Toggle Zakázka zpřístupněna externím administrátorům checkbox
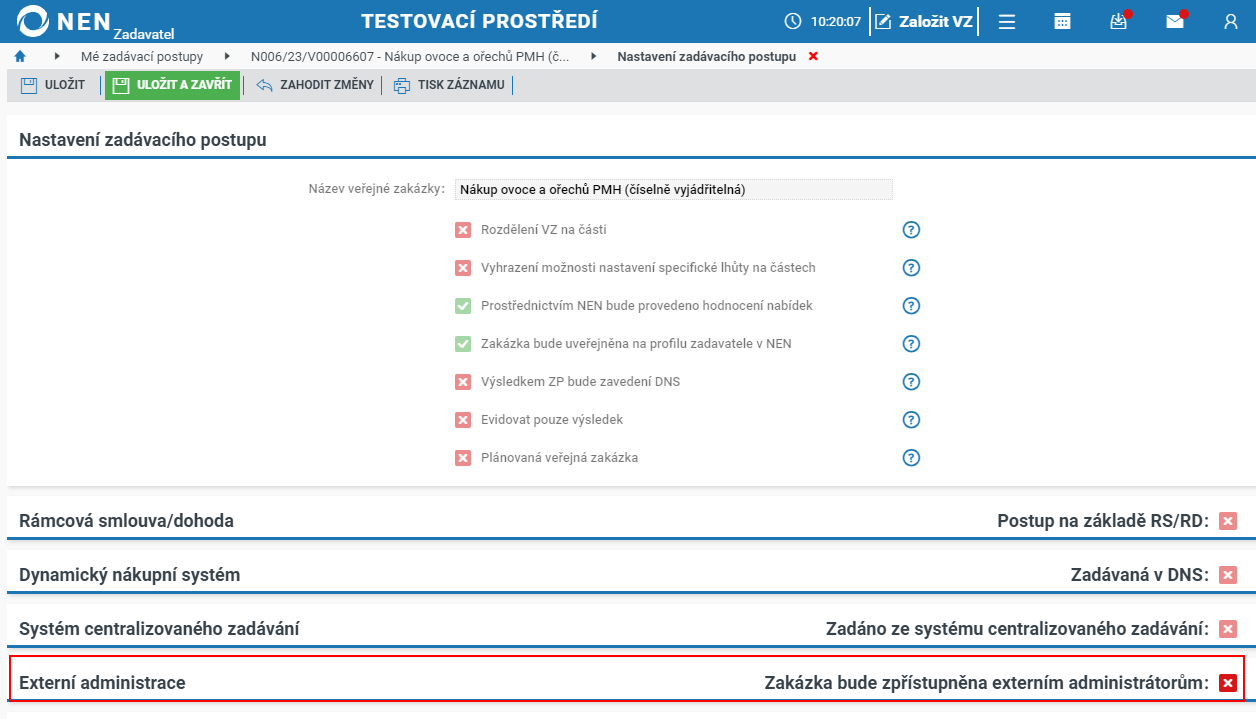Screen dimensions: 1256x719 [x=1228, y=683]
